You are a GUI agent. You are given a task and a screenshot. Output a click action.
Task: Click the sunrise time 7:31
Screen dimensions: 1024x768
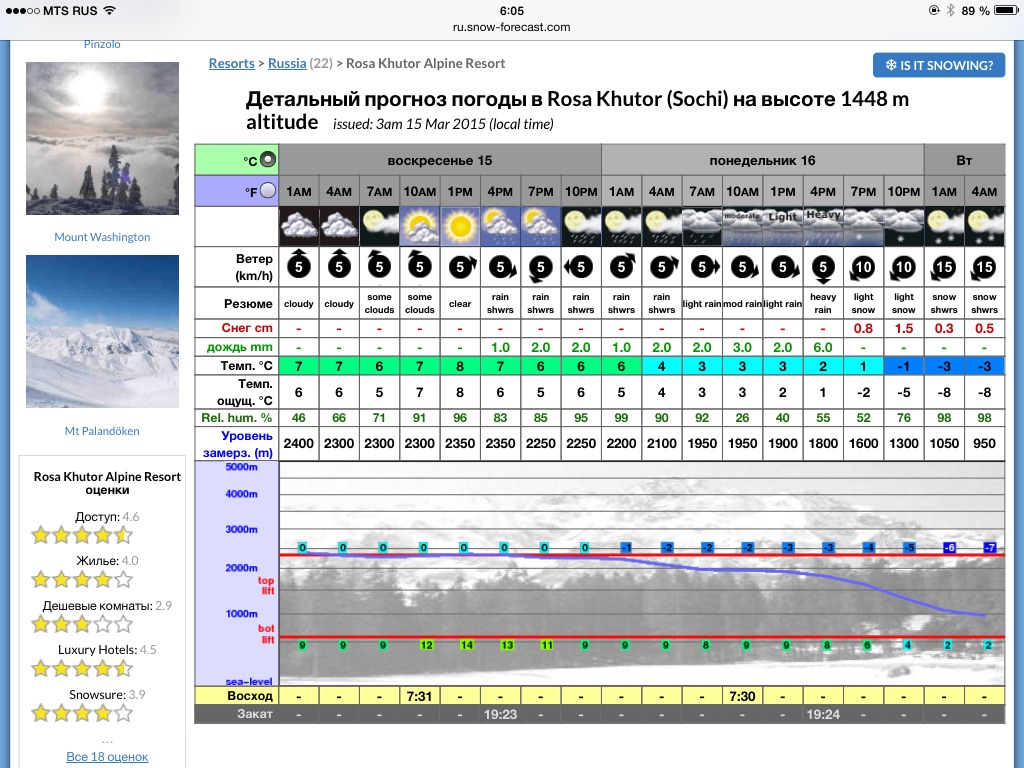click(419, 696)
